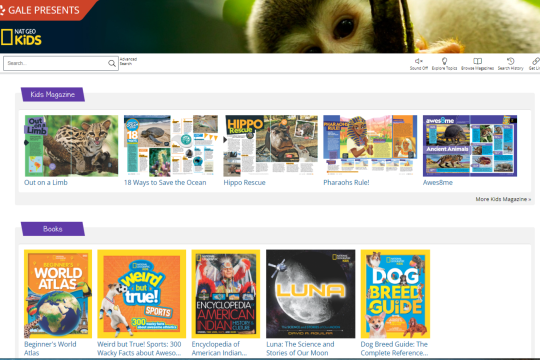This screenshot has height=360, width=540.
Task: Open the Awes8me magazine thumbnail
Action: coord(470,146)
